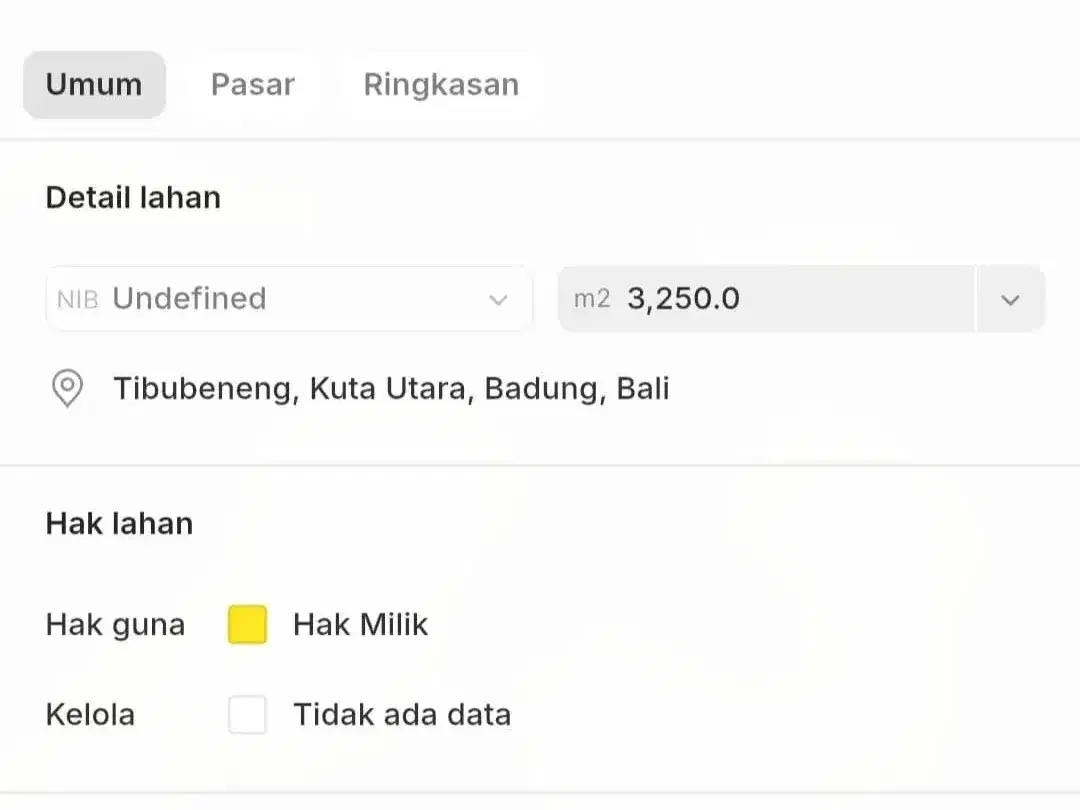1080x810 pixels.
Task: Click the Tidak ada data label
Action: pos(402,714)
